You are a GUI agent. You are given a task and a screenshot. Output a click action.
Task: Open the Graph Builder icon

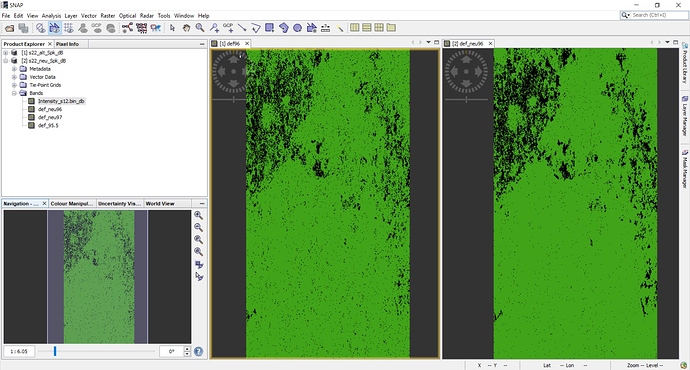(127, 28)
